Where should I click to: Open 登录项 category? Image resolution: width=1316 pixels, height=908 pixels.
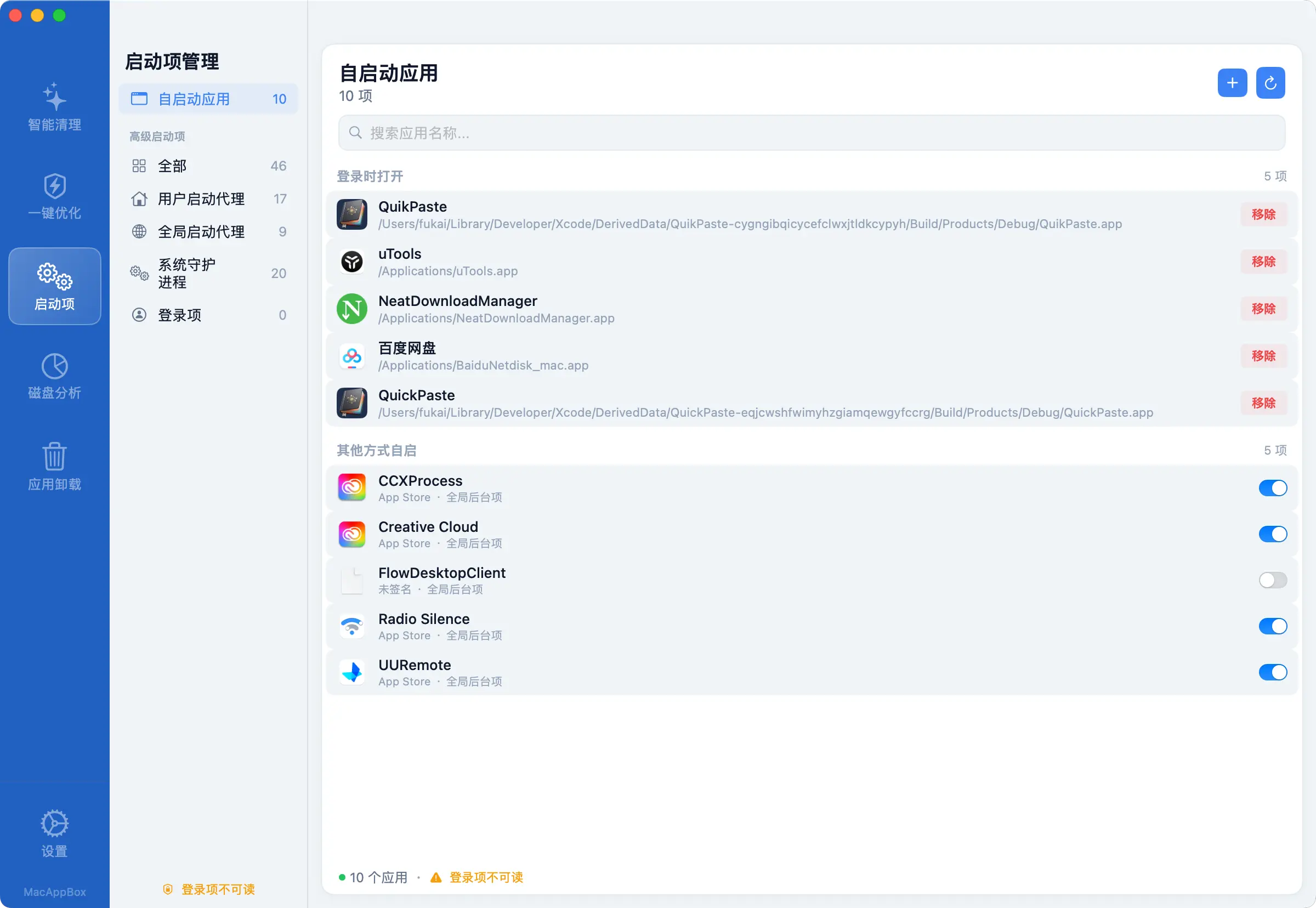coord(208,315)
